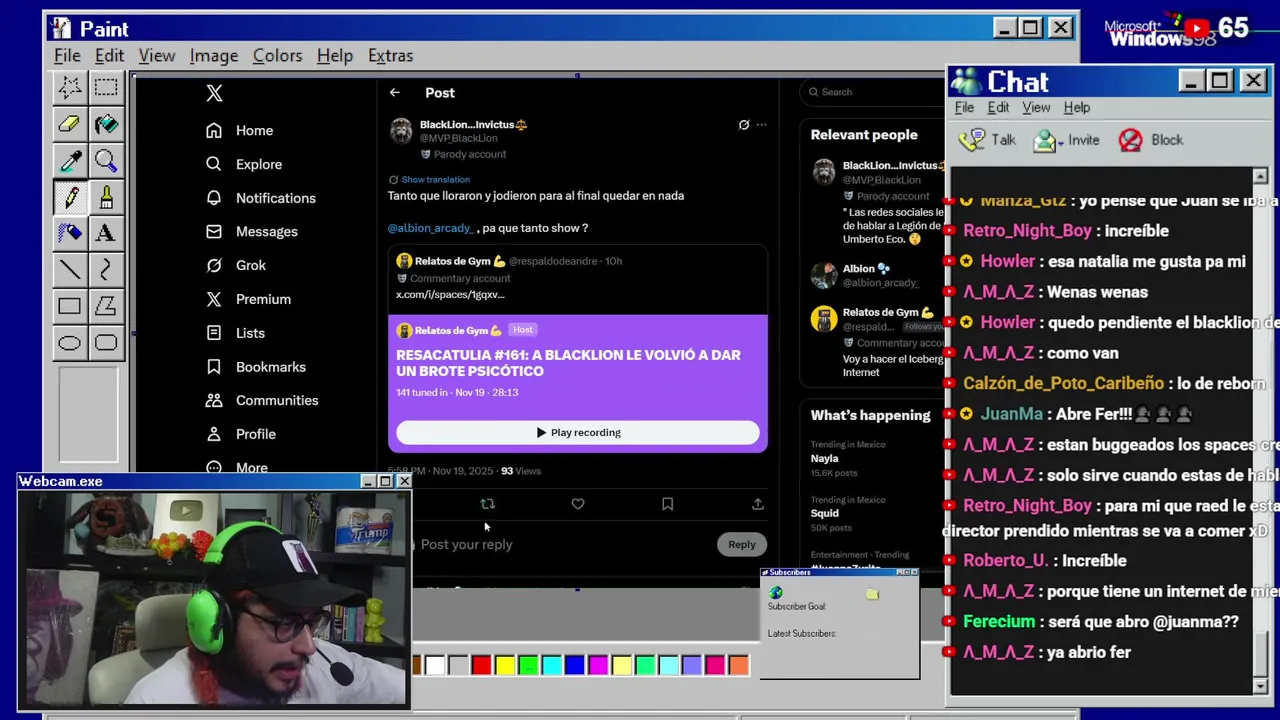The height and width of the screenshot is (720, 1280).
Task: Click the Post your reply field
Action: click(466, 544)
